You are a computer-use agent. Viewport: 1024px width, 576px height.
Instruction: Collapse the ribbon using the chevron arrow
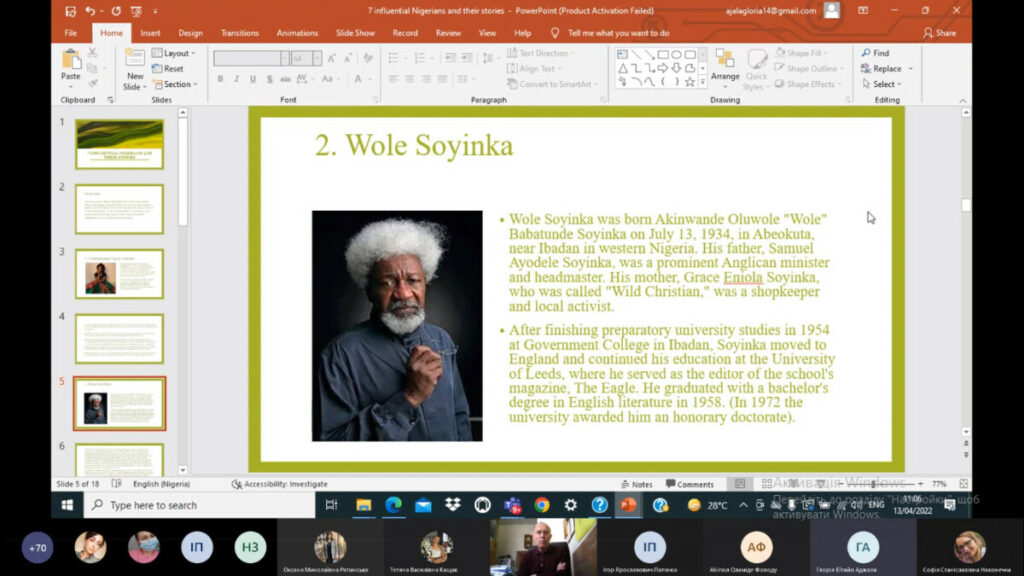[965, 100]
